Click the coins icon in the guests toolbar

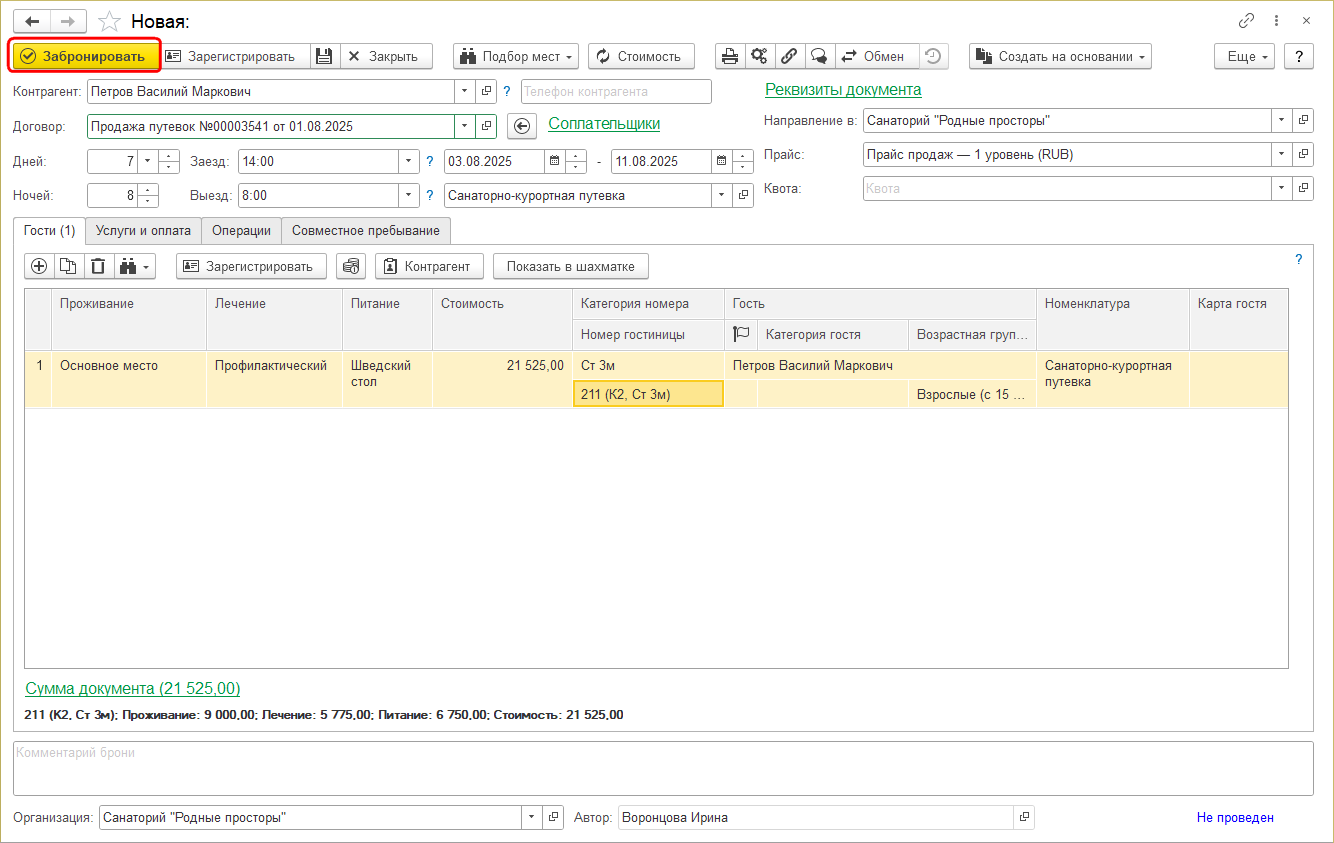(x=350, y=266)
